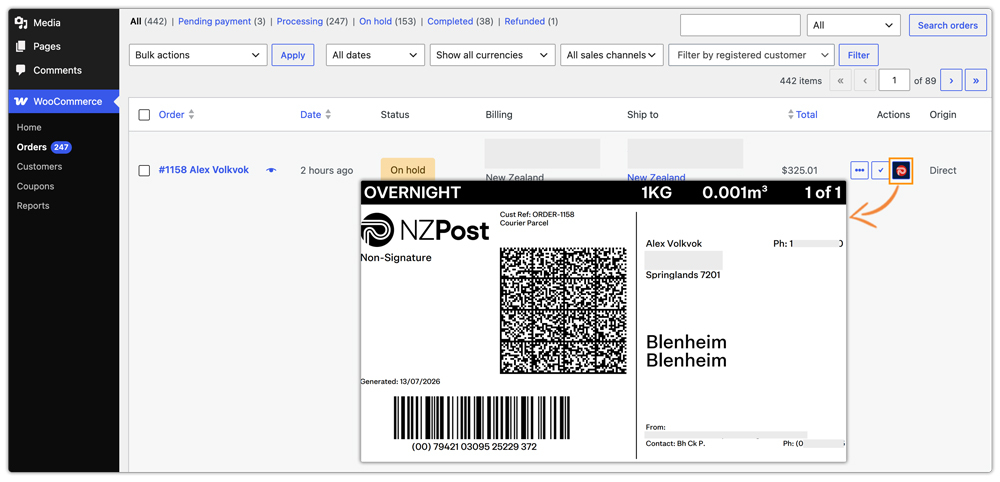Expand the All sales channels dropdown
The width and height of the screenshot is (1000, 482).
click(x=612, y=55)
